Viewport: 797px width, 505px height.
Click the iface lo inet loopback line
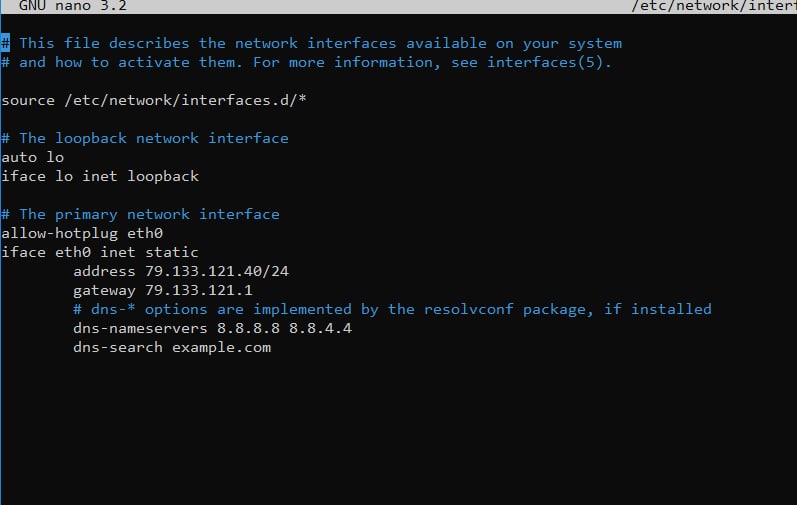(100, 176)
